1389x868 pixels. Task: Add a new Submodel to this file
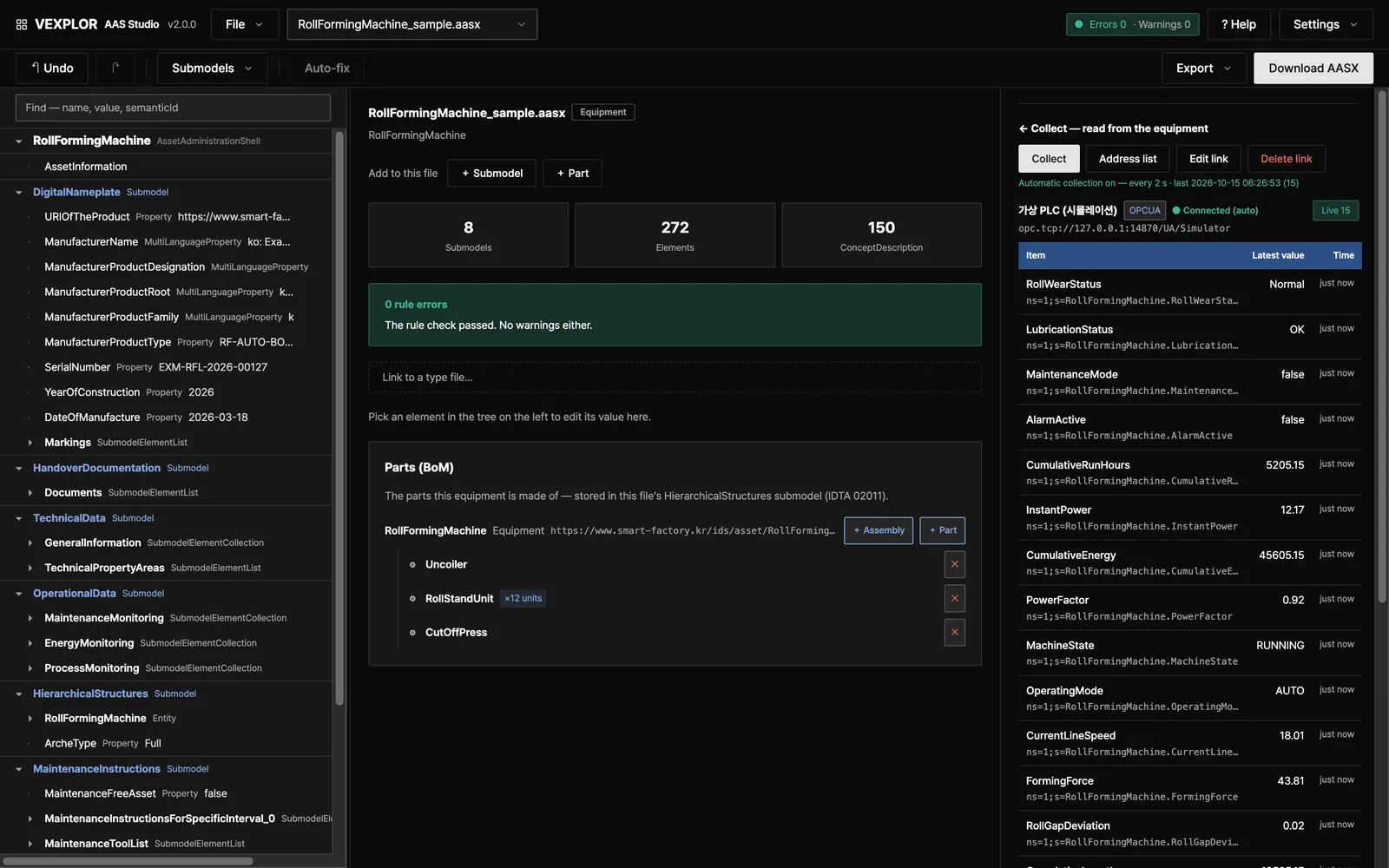(x=491, y=173)
